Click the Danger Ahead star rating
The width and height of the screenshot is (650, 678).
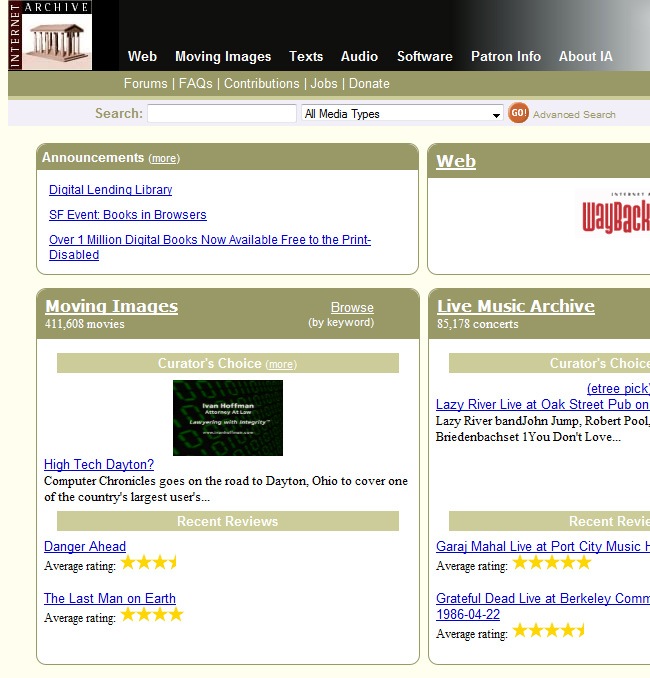pos(149,563)
